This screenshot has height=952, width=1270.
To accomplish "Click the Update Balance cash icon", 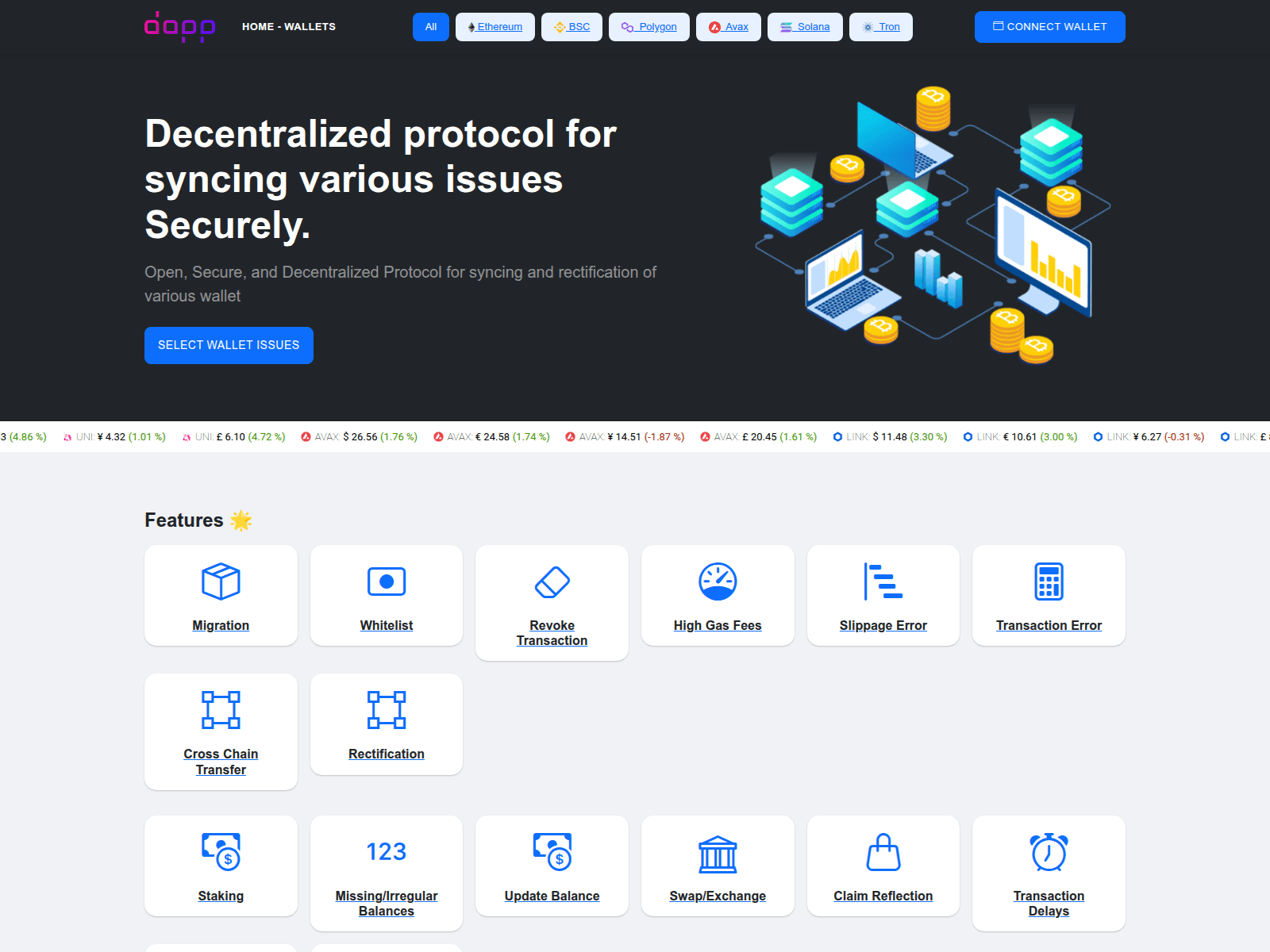I will [552, 852].
